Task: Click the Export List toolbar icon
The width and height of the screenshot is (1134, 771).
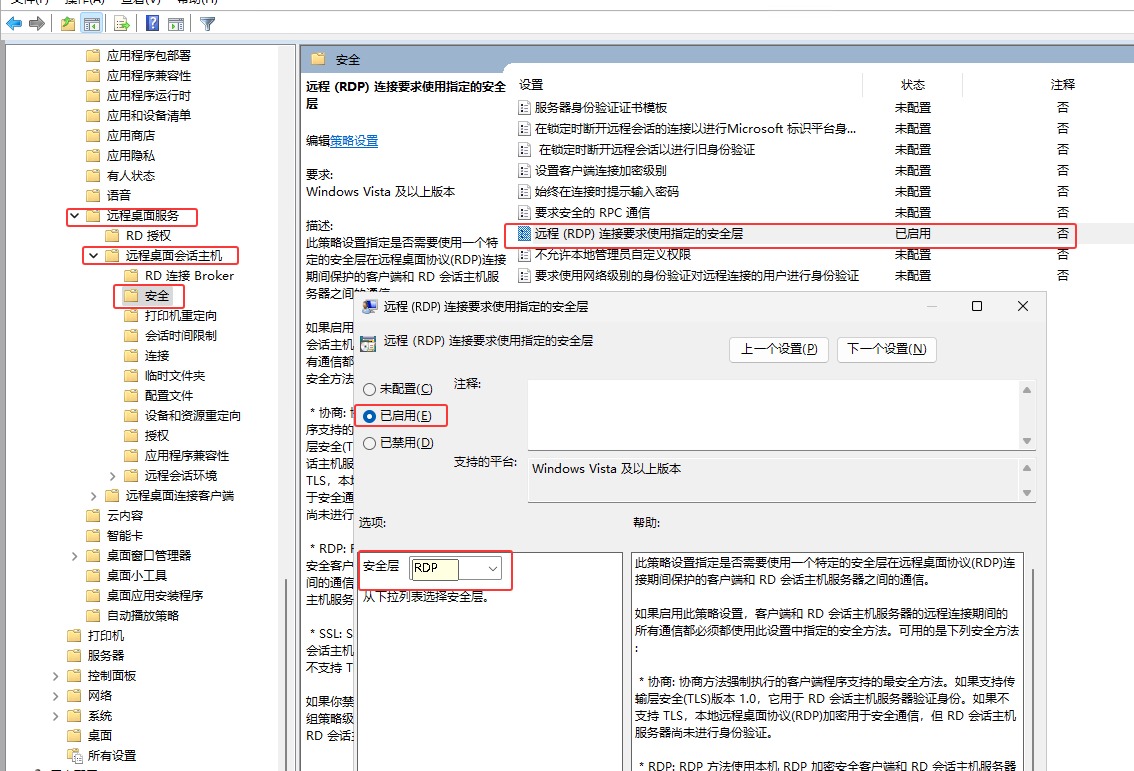Action: pyautogui.click(x=122, y=23)
